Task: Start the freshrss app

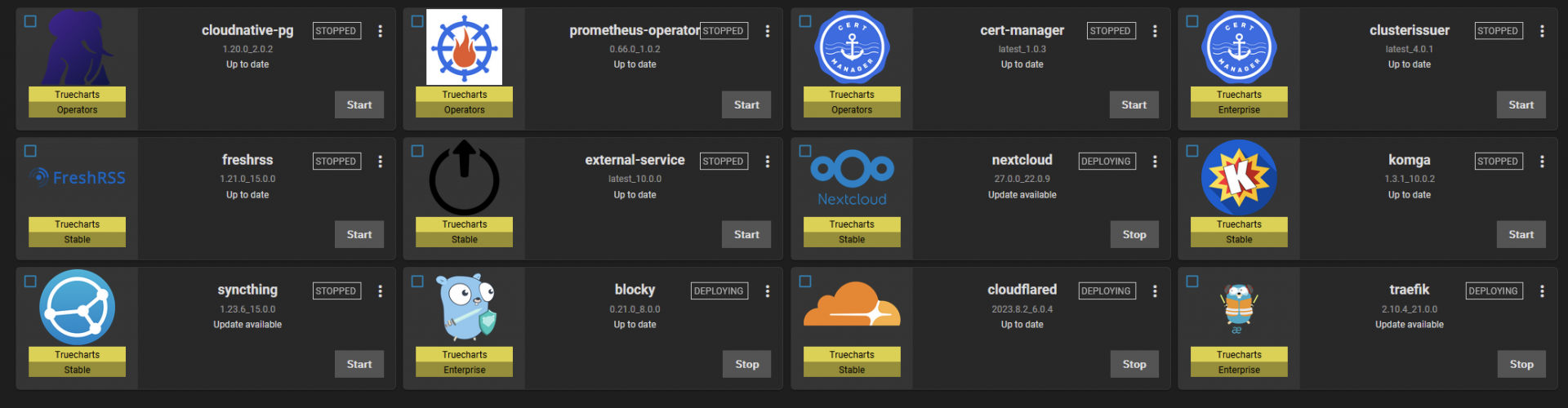Action: click(359, 234)
